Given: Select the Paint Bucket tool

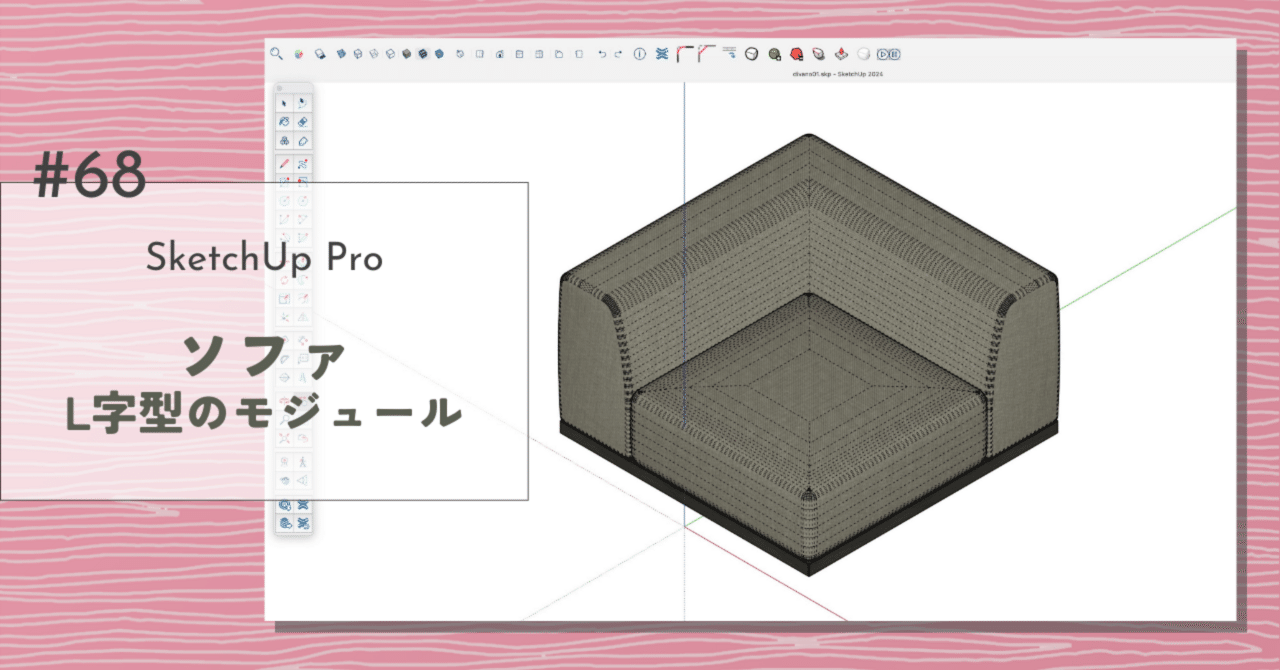Looking at the screenshot, I should pyautogui.click(x=302, y=141).
